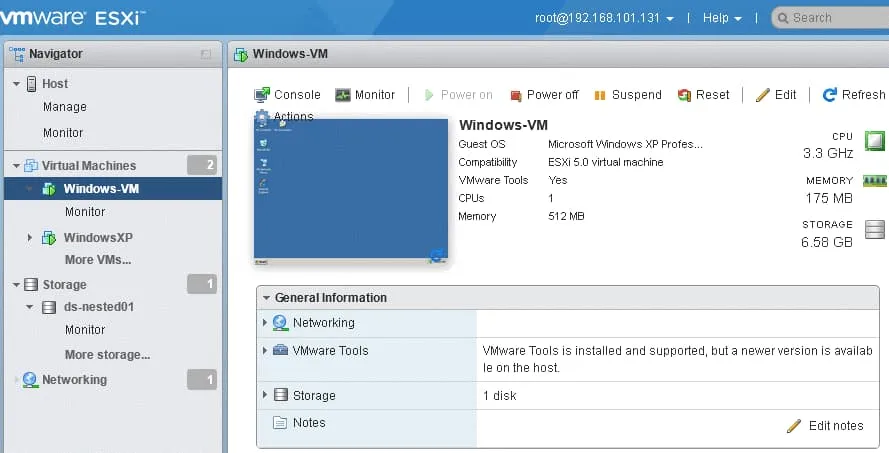
Task: Collapse the Navigator panel using its header icon
Action: (206, 54)
